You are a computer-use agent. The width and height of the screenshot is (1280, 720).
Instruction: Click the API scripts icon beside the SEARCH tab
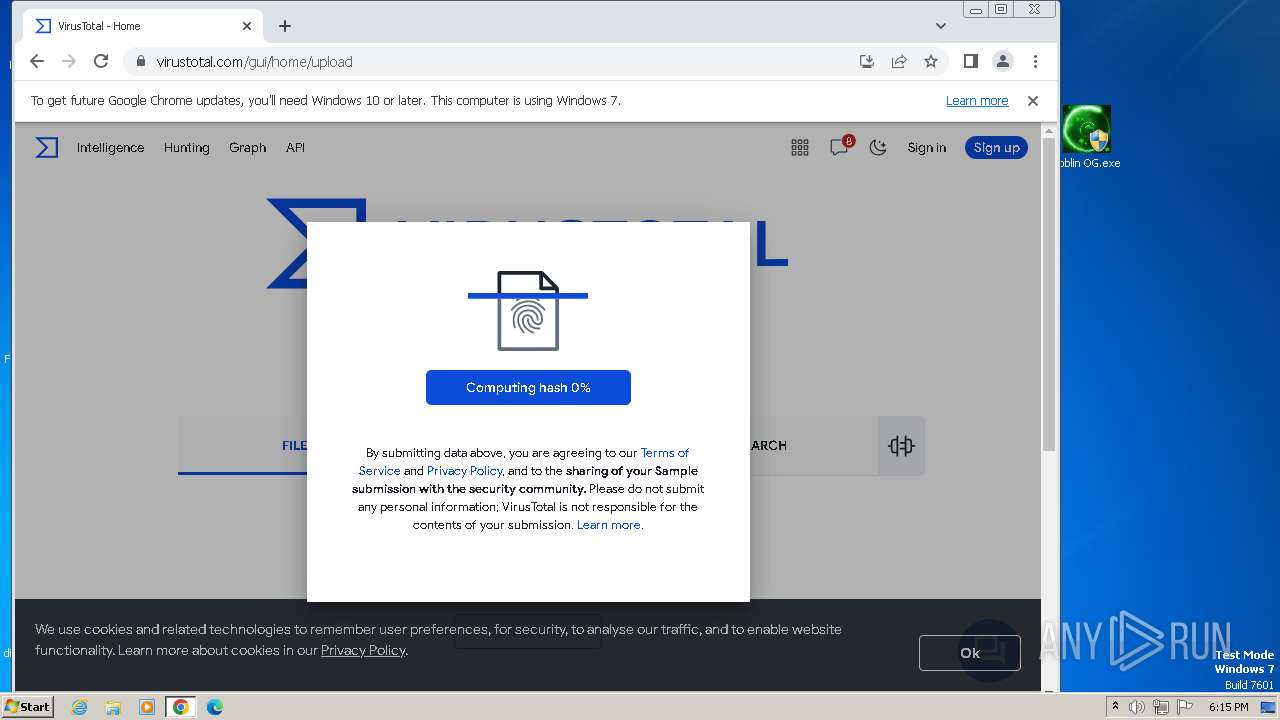(901, 446)
